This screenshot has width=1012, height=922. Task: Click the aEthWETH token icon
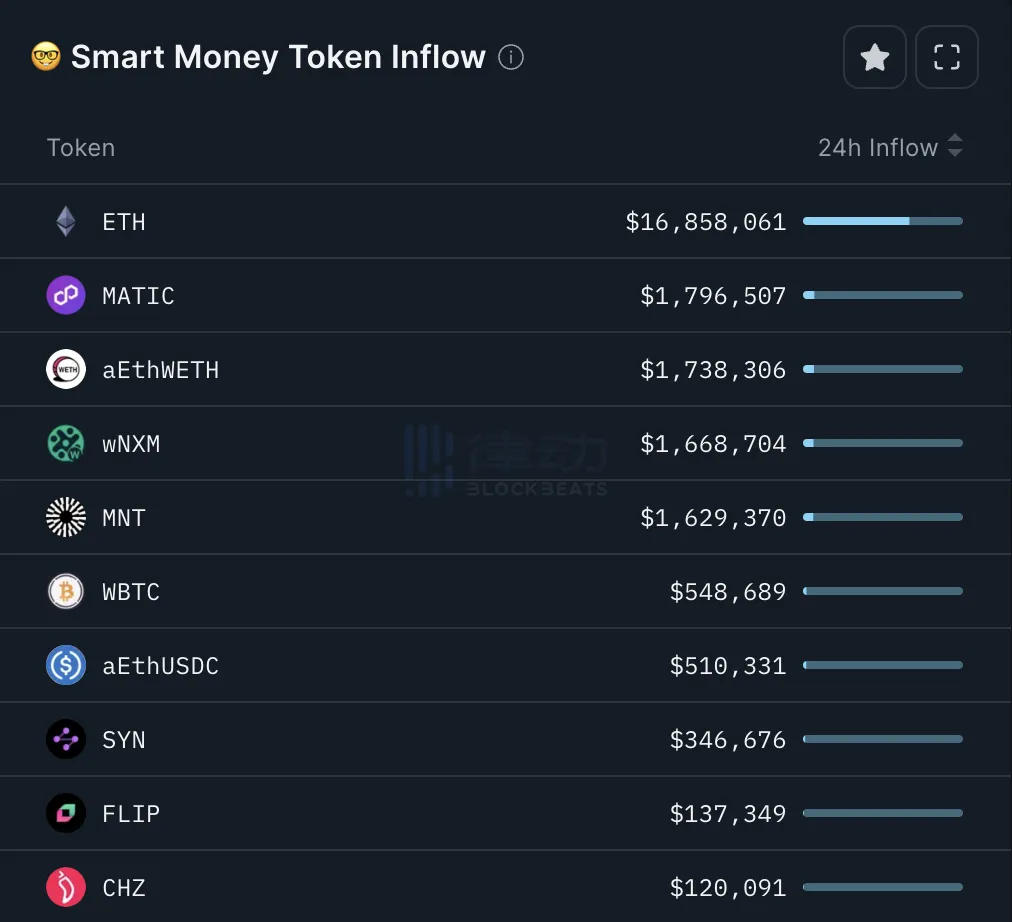click(66, 369)
